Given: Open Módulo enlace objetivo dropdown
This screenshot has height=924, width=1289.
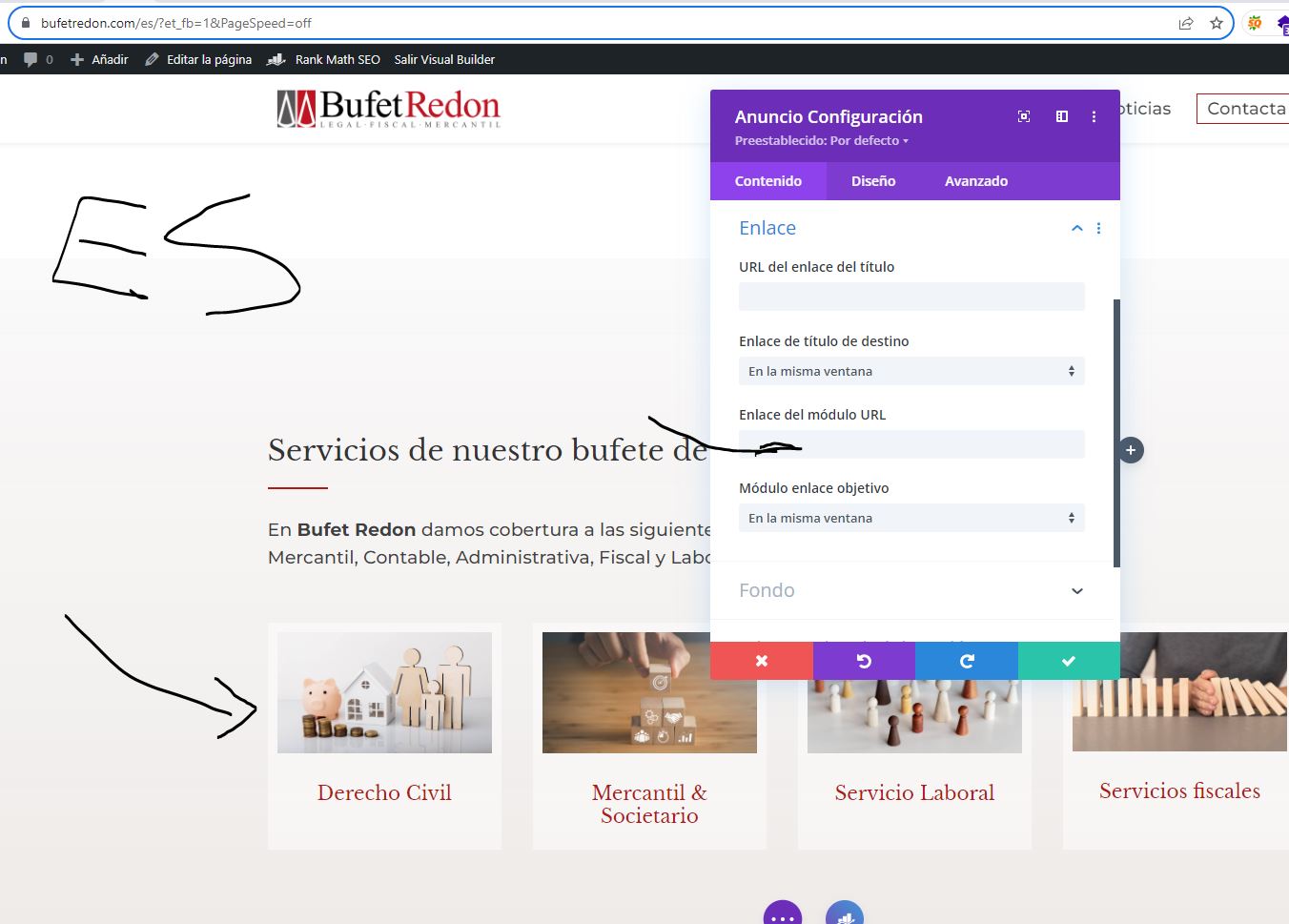Looking at the screenshot, I should (911, 518).
